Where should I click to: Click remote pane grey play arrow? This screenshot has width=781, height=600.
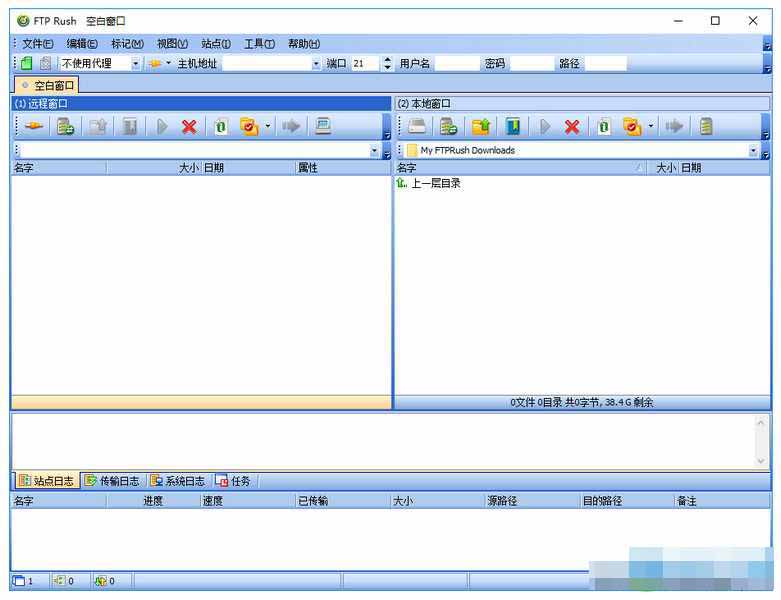click(x=162, y=126)
